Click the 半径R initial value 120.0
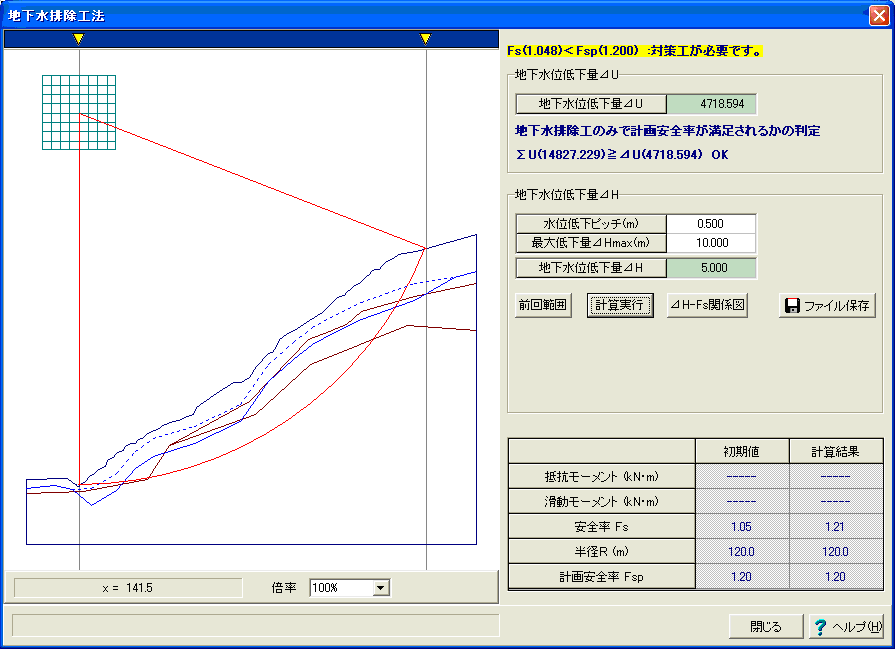Screen dimensions: 895x649 741,552
